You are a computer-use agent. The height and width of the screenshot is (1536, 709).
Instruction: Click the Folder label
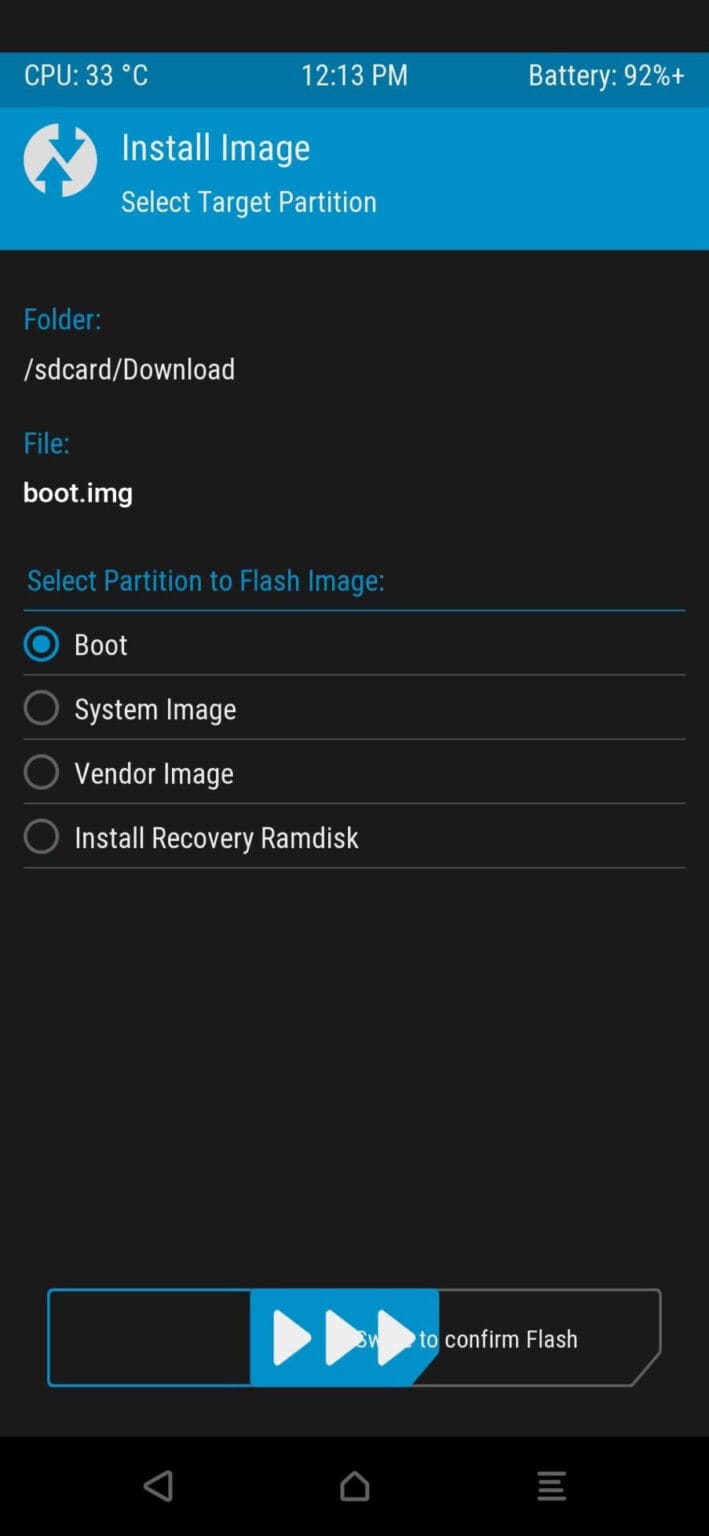(x=61, y=319)
